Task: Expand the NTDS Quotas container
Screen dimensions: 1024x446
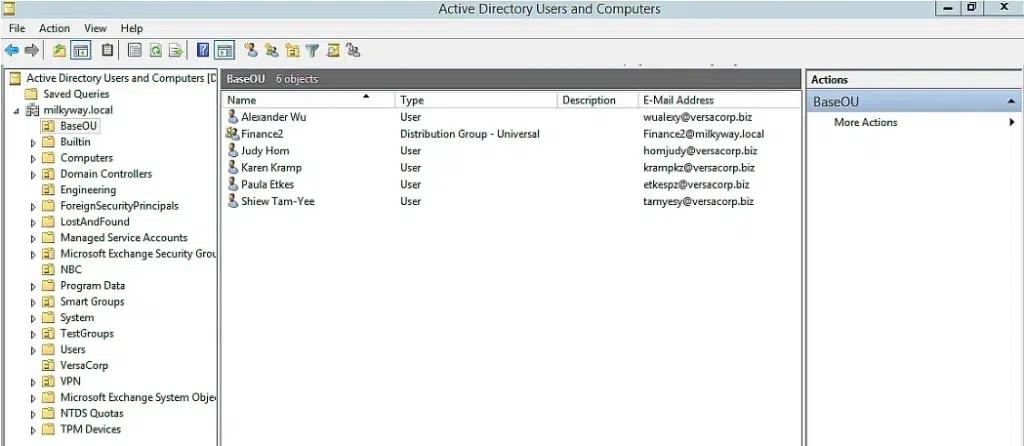Action: click(x=33, y=414)
